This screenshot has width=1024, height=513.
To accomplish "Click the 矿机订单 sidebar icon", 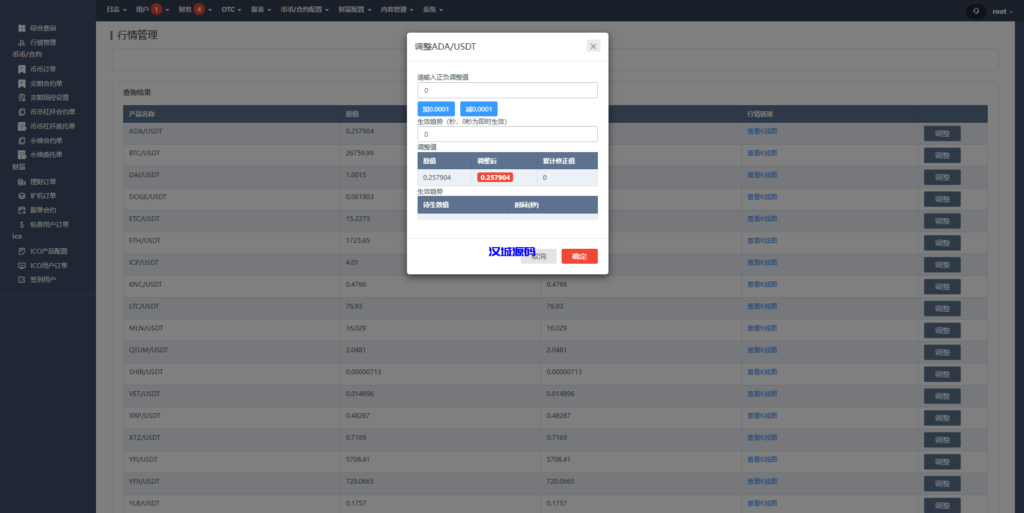I will (22, 196).
